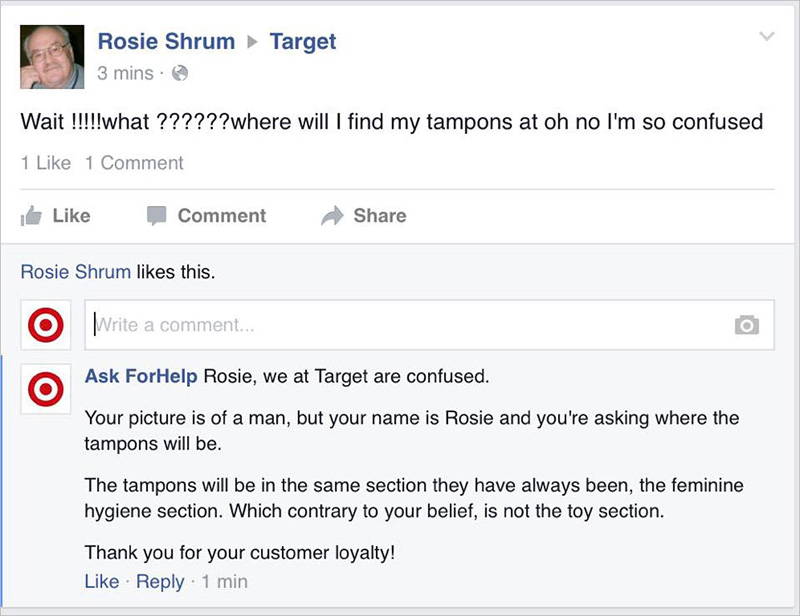Click the Write a comment field
The image size is (800, 616).
point(429,325)
